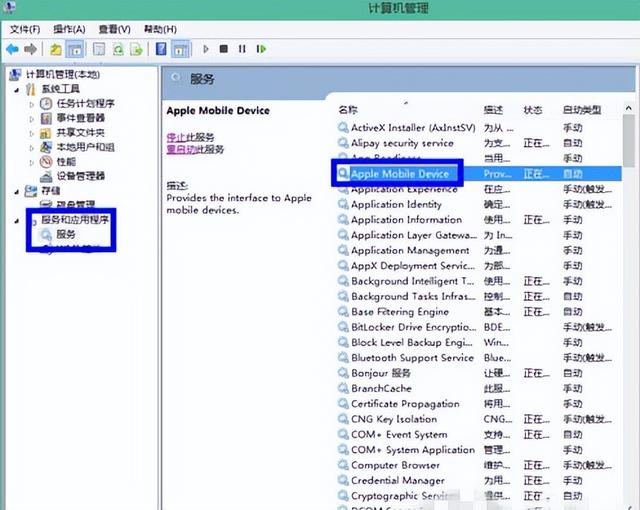Click gear icon of Alipay security service
Screen dimensions: 640x510
coord(343,143)
